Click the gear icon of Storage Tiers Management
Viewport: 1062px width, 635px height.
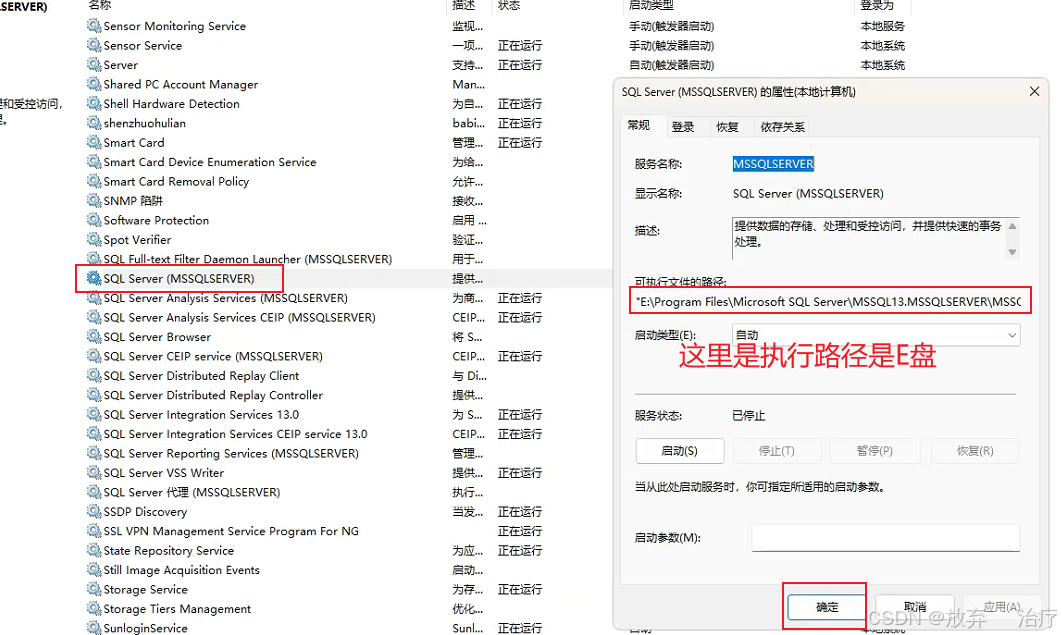pos(93,609)
